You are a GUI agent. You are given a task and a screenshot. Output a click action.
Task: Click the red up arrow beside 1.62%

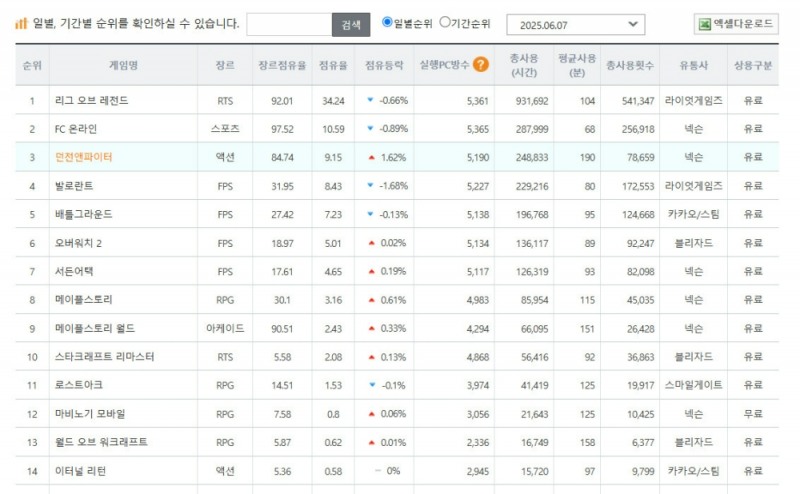pos(371,158)
